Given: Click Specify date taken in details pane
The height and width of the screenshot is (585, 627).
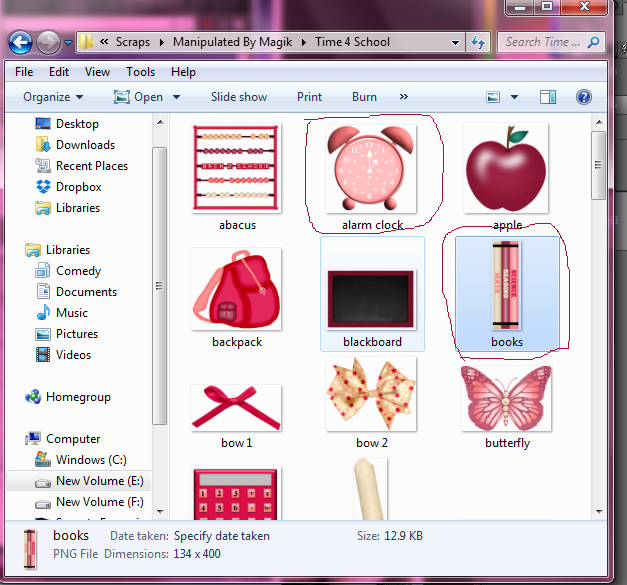Looking at the screenshot, I should (222, 536).
